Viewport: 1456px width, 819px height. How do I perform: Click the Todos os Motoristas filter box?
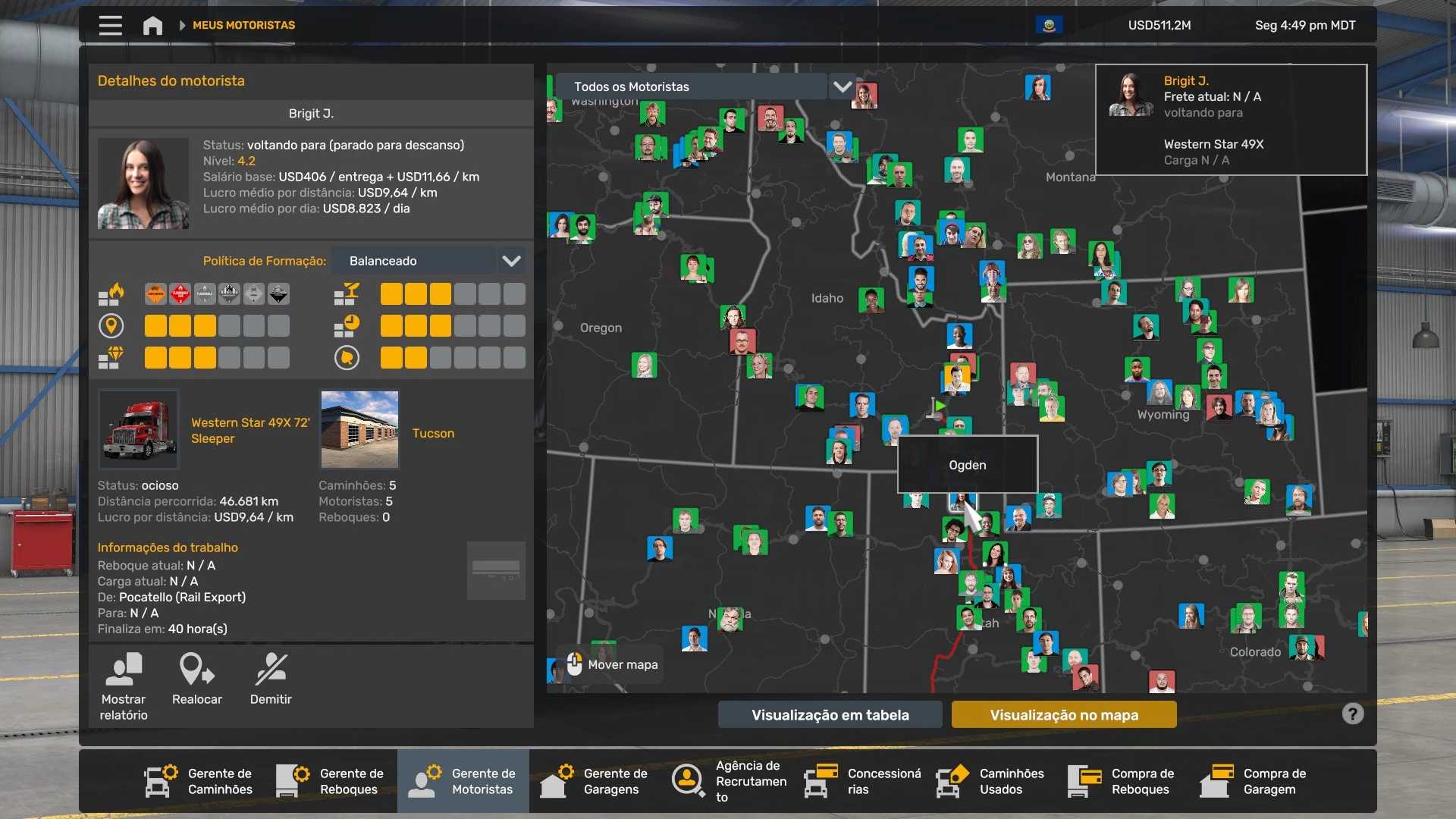(x=690, y=86)
